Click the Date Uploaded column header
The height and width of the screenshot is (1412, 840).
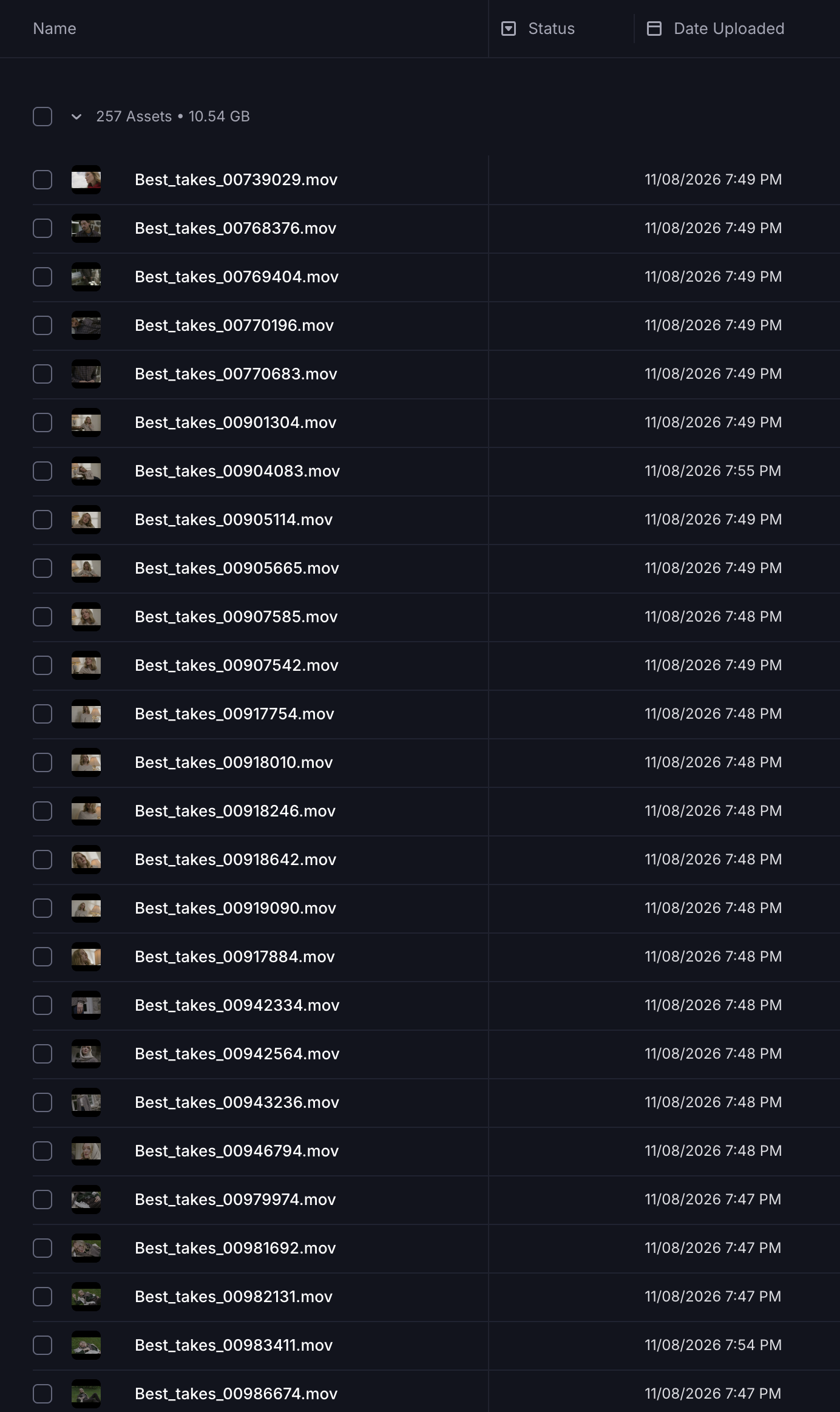(729, 29)
